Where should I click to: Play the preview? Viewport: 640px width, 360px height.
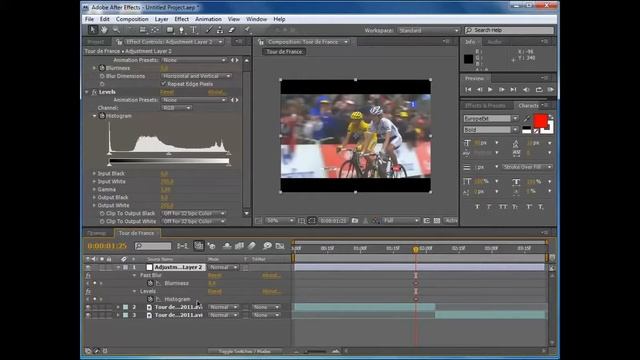click(x=490, y=89)
